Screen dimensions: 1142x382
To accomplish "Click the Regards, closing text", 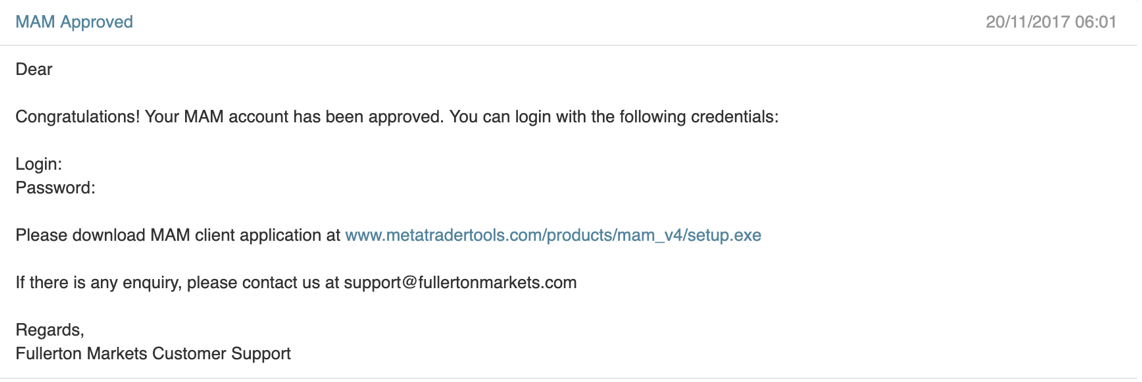I will pyautogui.click(x=50, y=330).
